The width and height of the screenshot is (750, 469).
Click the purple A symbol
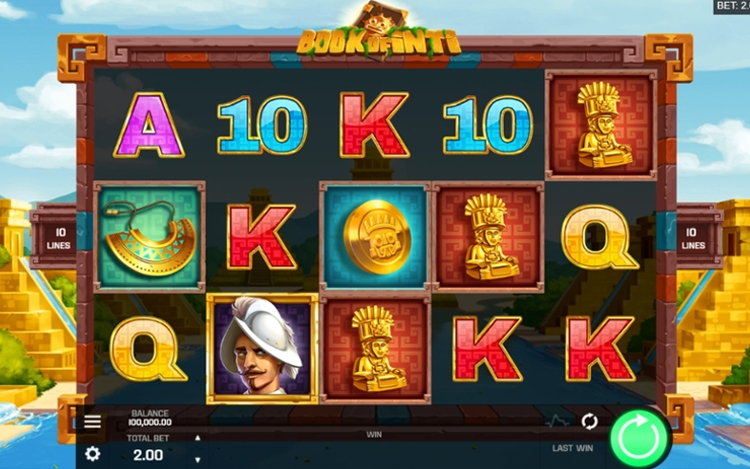point(149,125)
